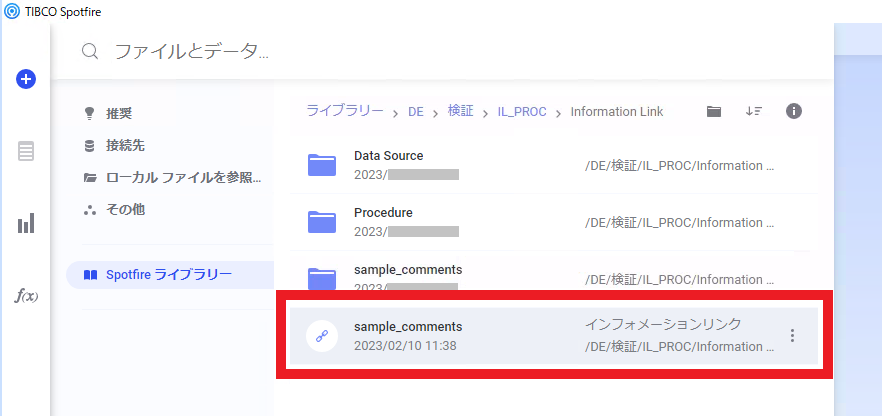
Task: Open the f(x) functions icon
Action: [x=26, y=296]
